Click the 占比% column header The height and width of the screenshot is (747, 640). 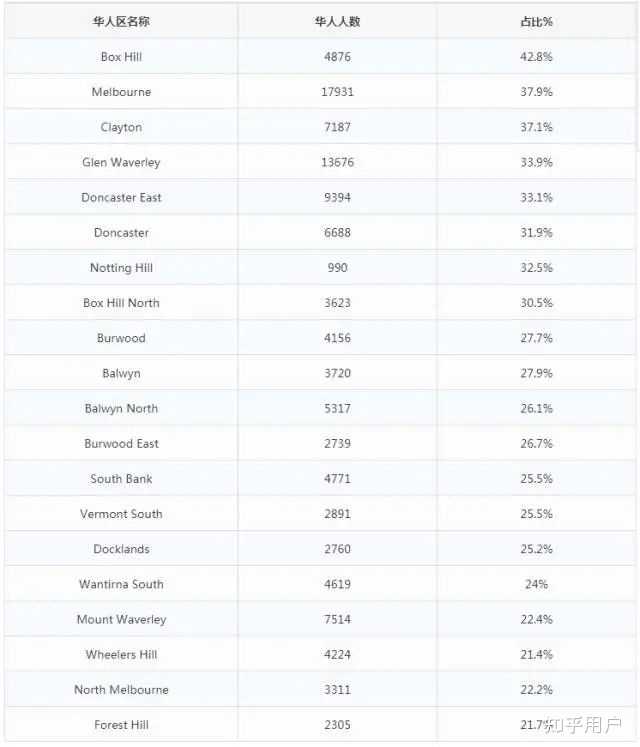tap(536, 21)
